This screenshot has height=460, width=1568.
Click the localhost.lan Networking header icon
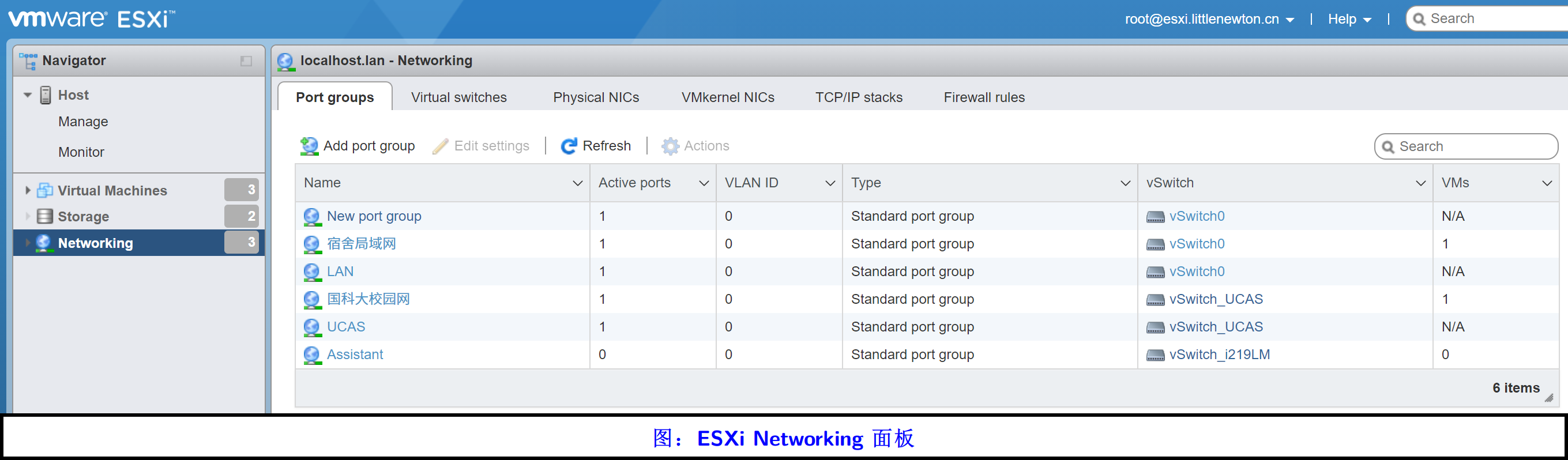pos(286,61)
